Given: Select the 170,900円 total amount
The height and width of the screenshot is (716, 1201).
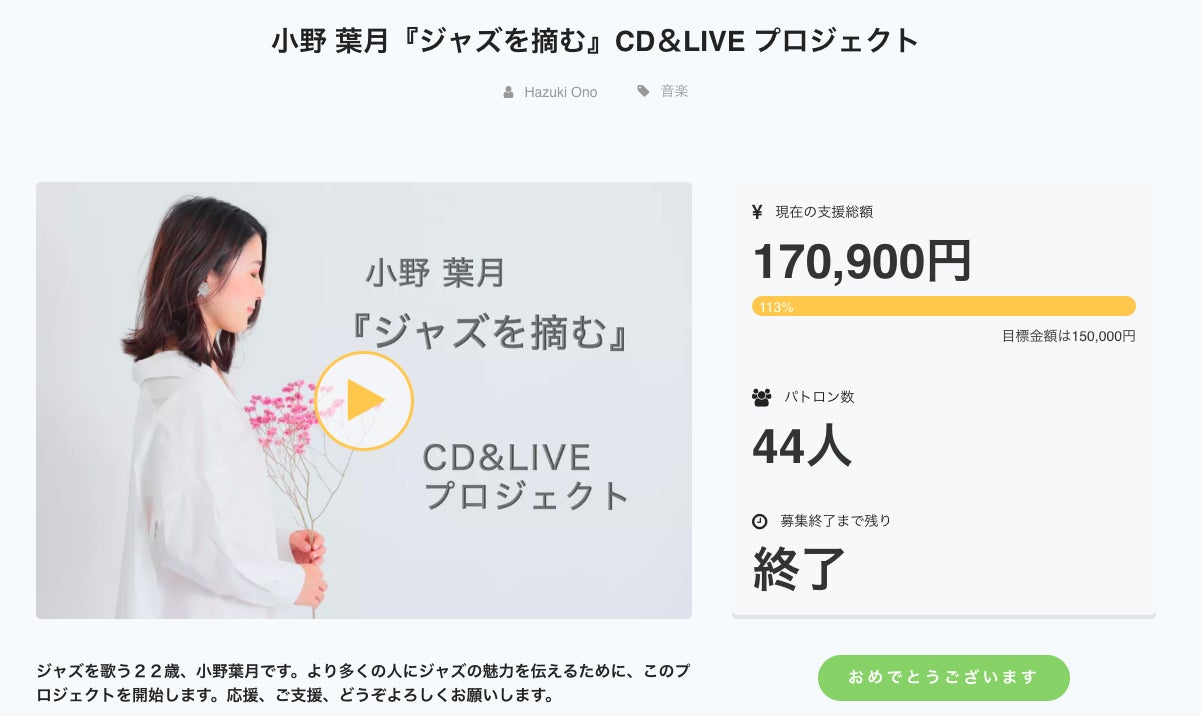Looking at the screenshot, I should [861, 262].
